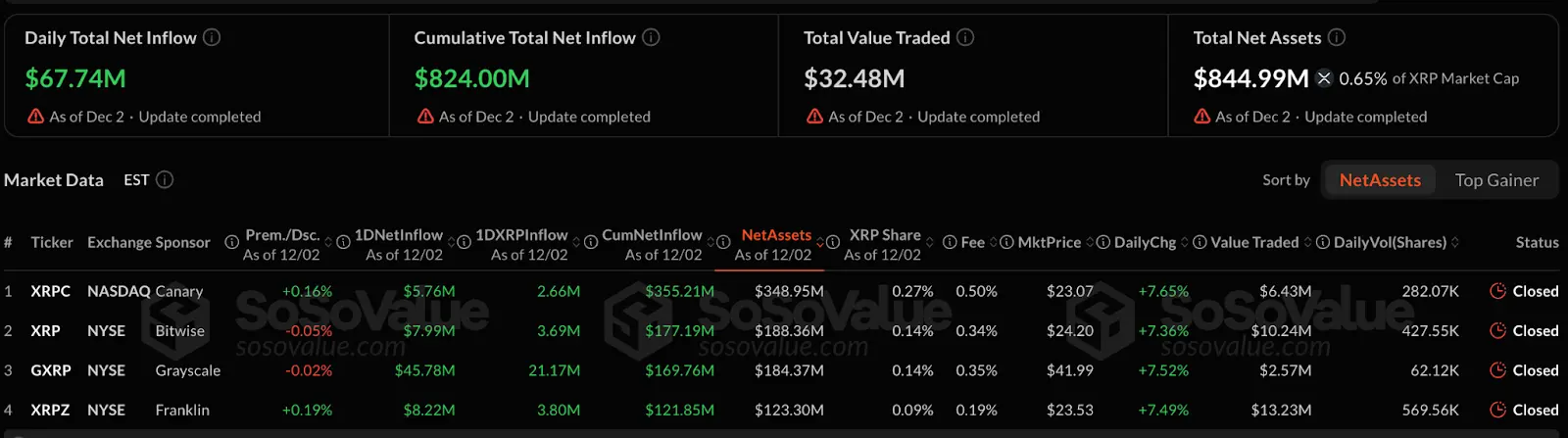Image resolution: width=1568 pixels, height=438 pixels.
Task: Click the Closed status clock icon for XRPC
Action: click(1497, 291)
